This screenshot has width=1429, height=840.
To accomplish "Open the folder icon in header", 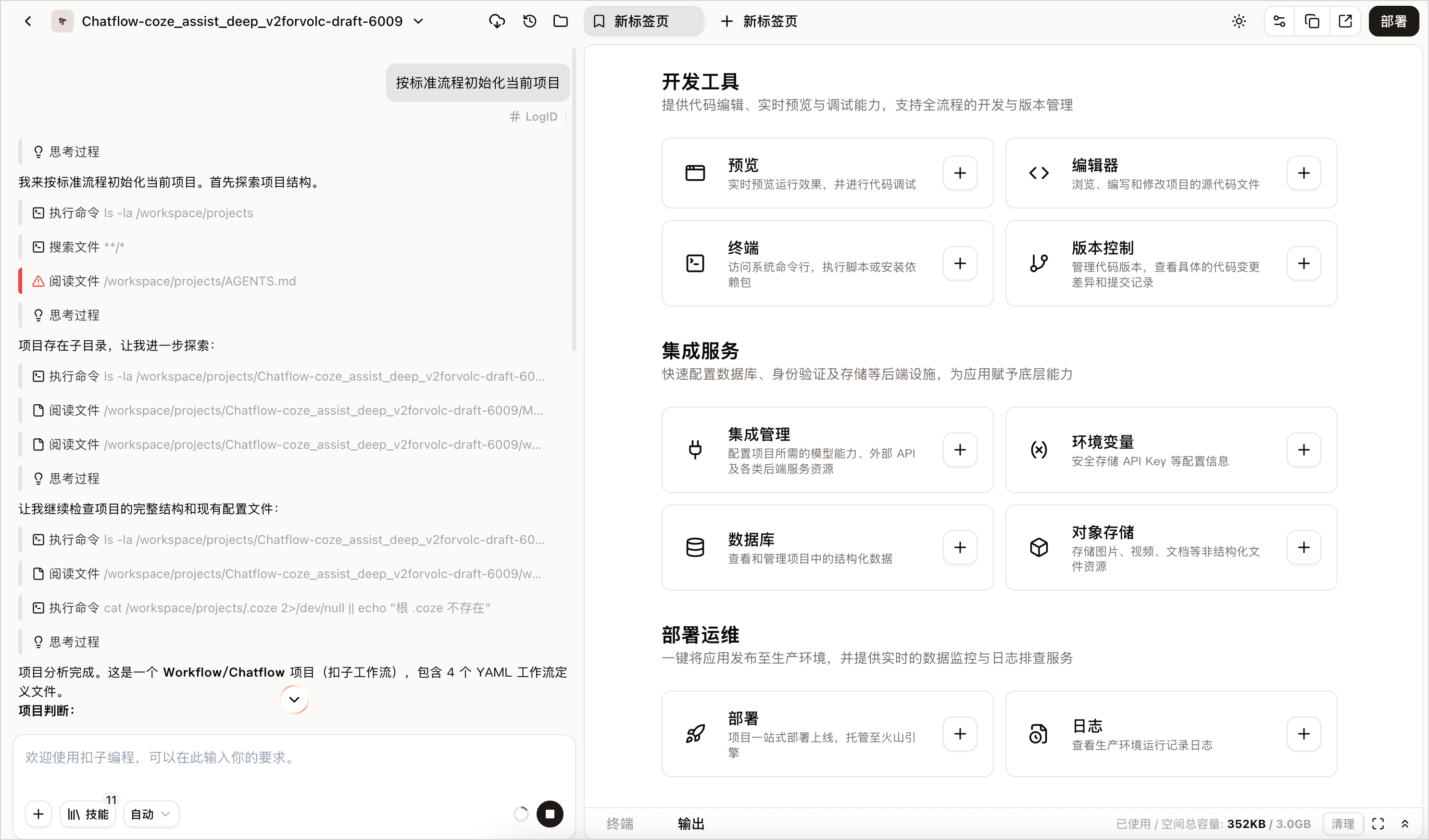I will click(560, 22).
